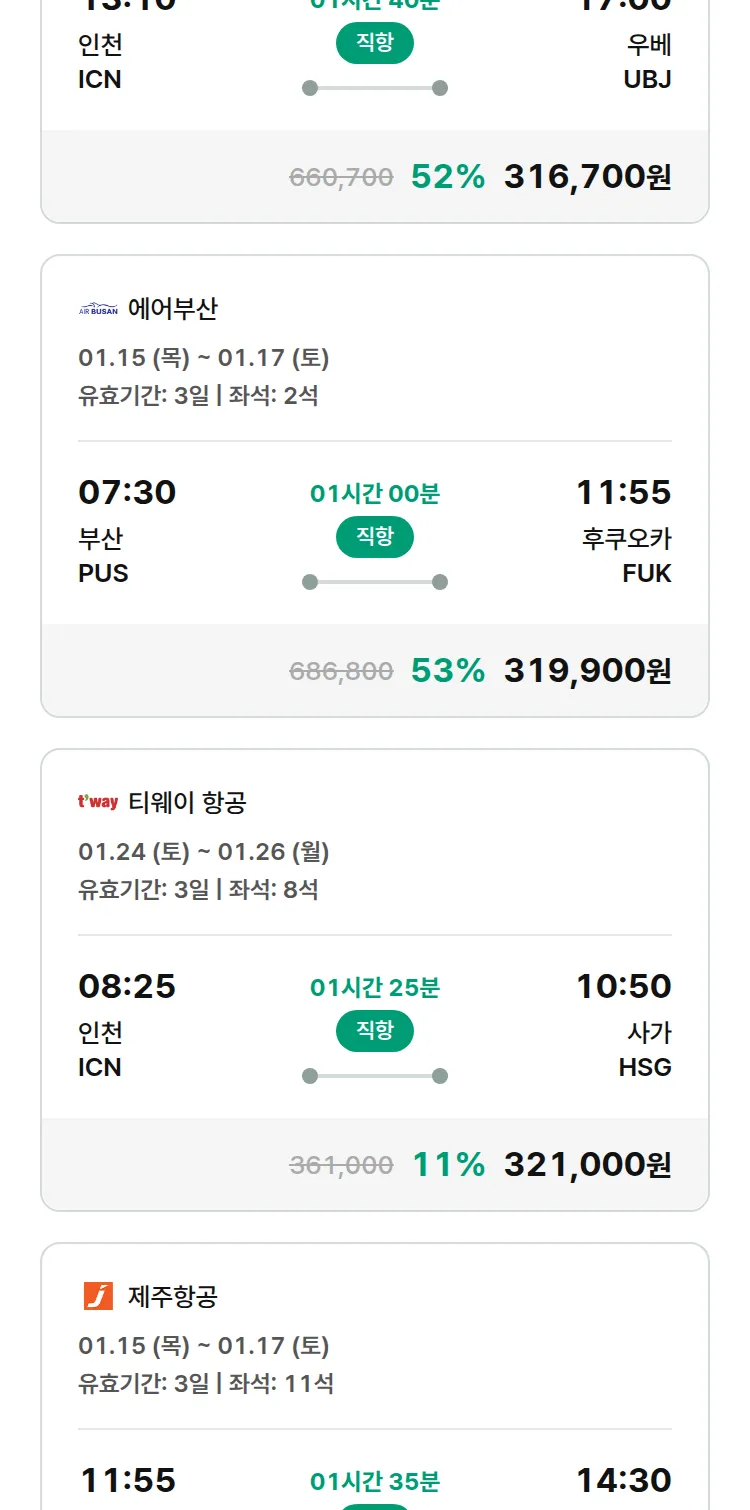The width and height of the screenshot is (750, 1510).
Task: Click the t'way airline logo
Action: point(98,802)
